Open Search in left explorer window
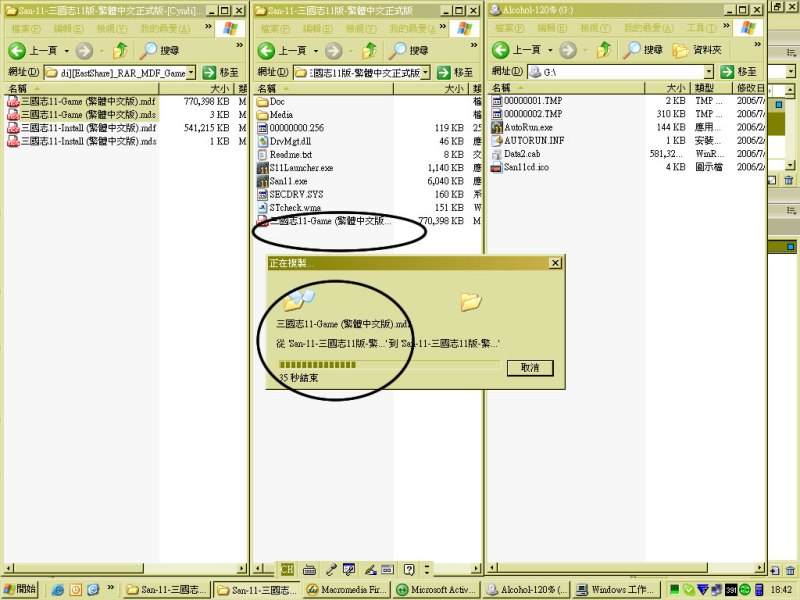Image resolution: width=800 pixels, height=600 pixels. point(159,51)
